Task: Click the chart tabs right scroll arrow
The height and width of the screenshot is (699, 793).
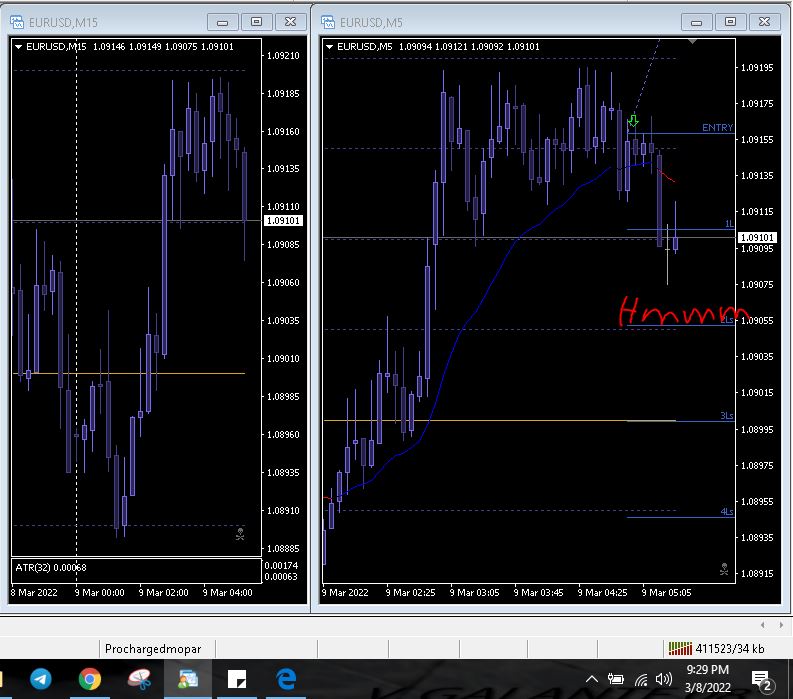Action: (x=781, y=625)
